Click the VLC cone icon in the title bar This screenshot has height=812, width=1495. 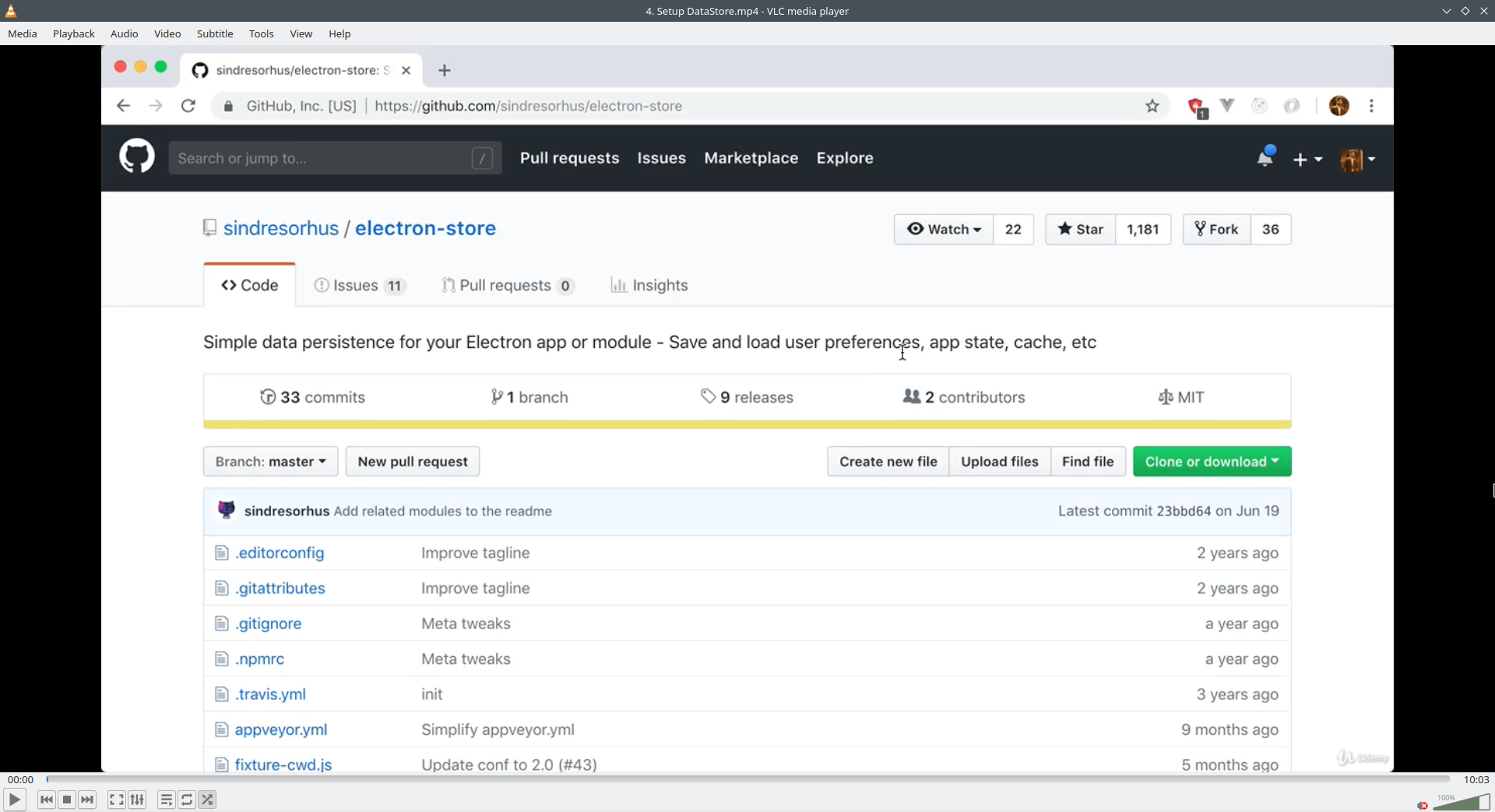pyautogui.click(x=11, y=11)
